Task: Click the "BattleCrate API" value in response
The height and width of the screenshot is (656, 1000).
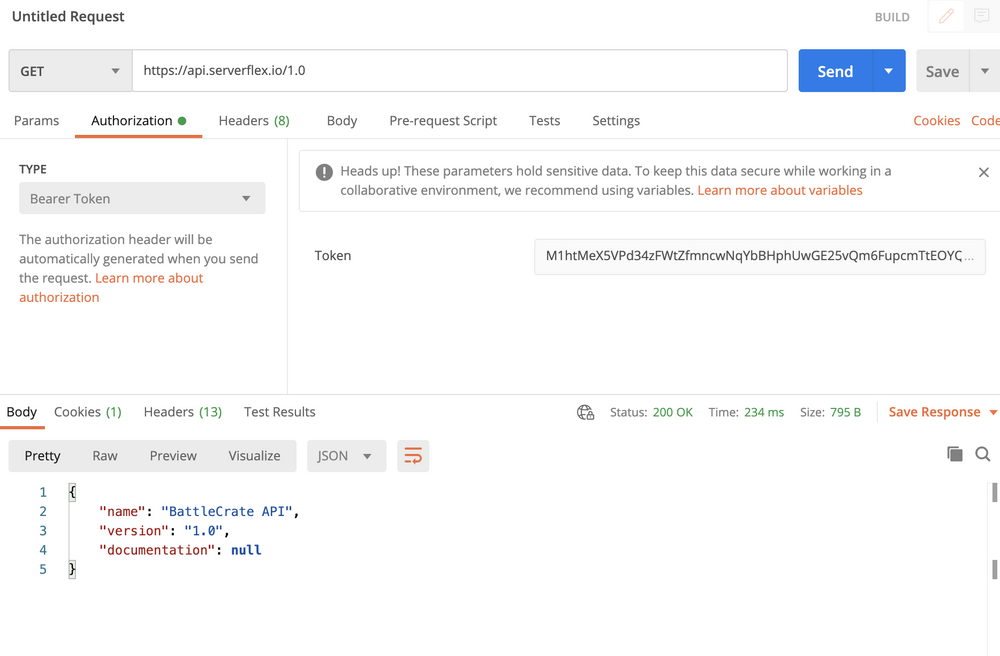Action: point(226,511)
